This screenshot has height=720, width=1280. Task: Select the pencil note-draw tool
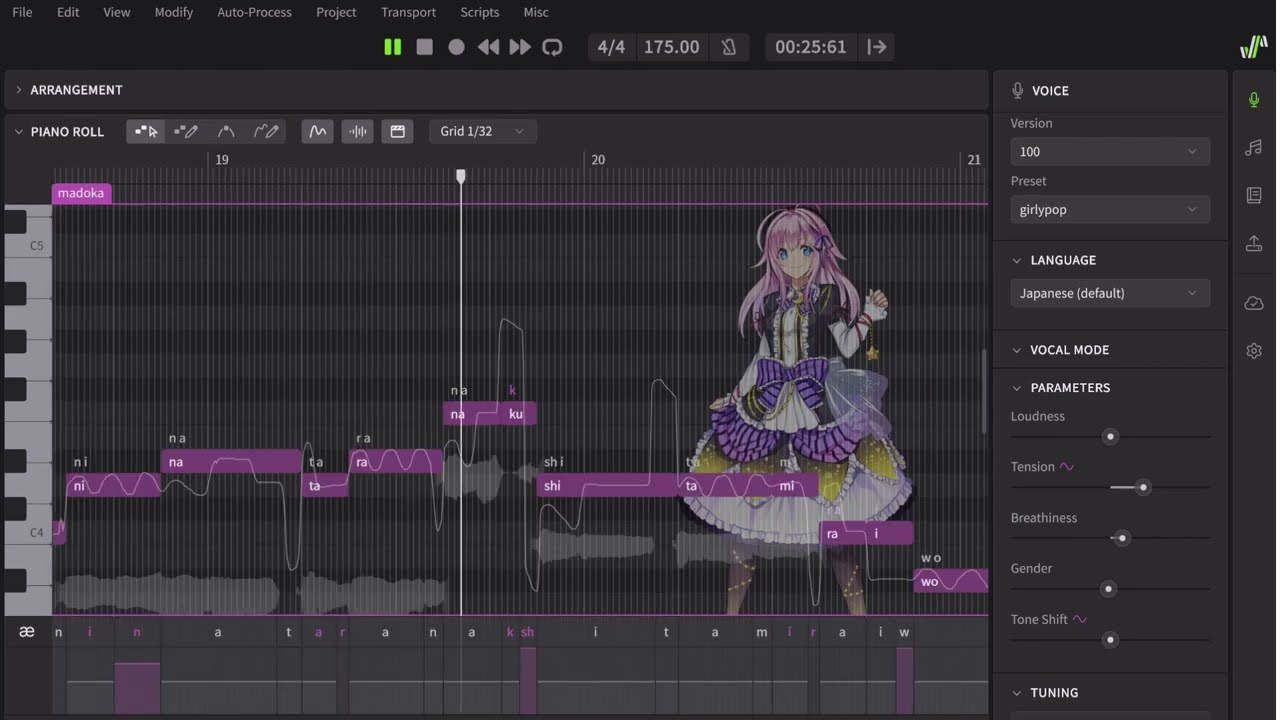186,131
